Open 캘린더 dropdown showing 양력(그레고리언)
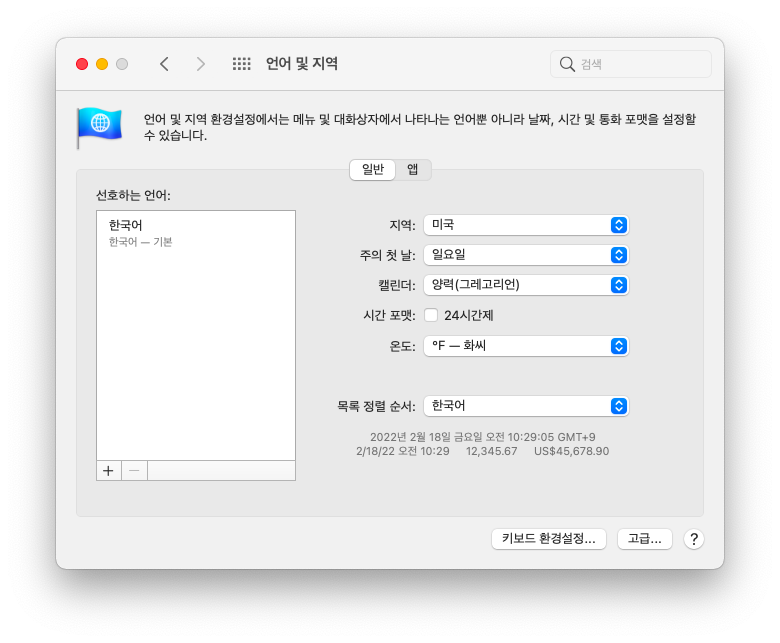780x643 pixels. pos(526,285)
